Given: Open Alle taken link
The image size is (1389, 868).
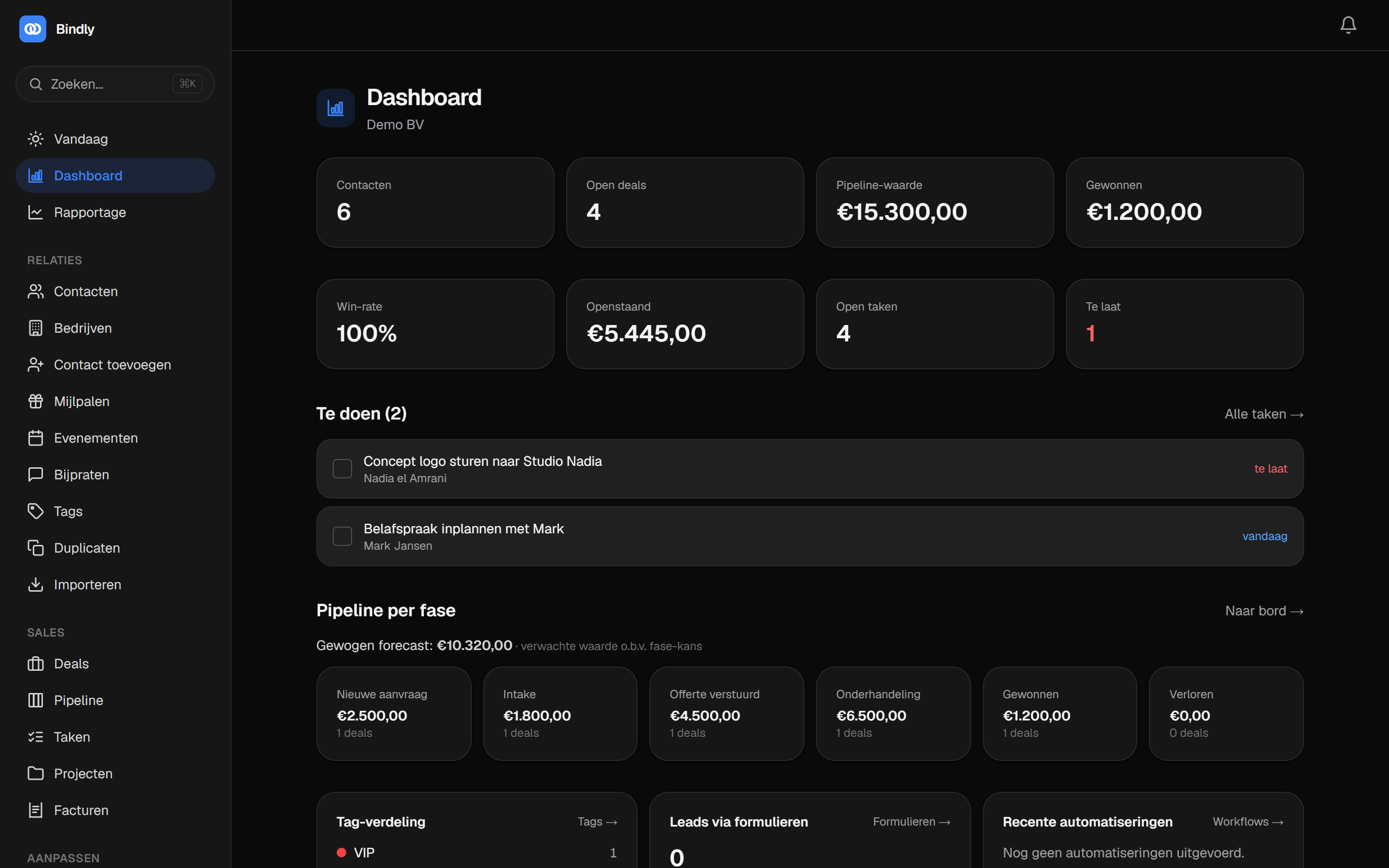Looking at the screenshot, I should 1264,414.
